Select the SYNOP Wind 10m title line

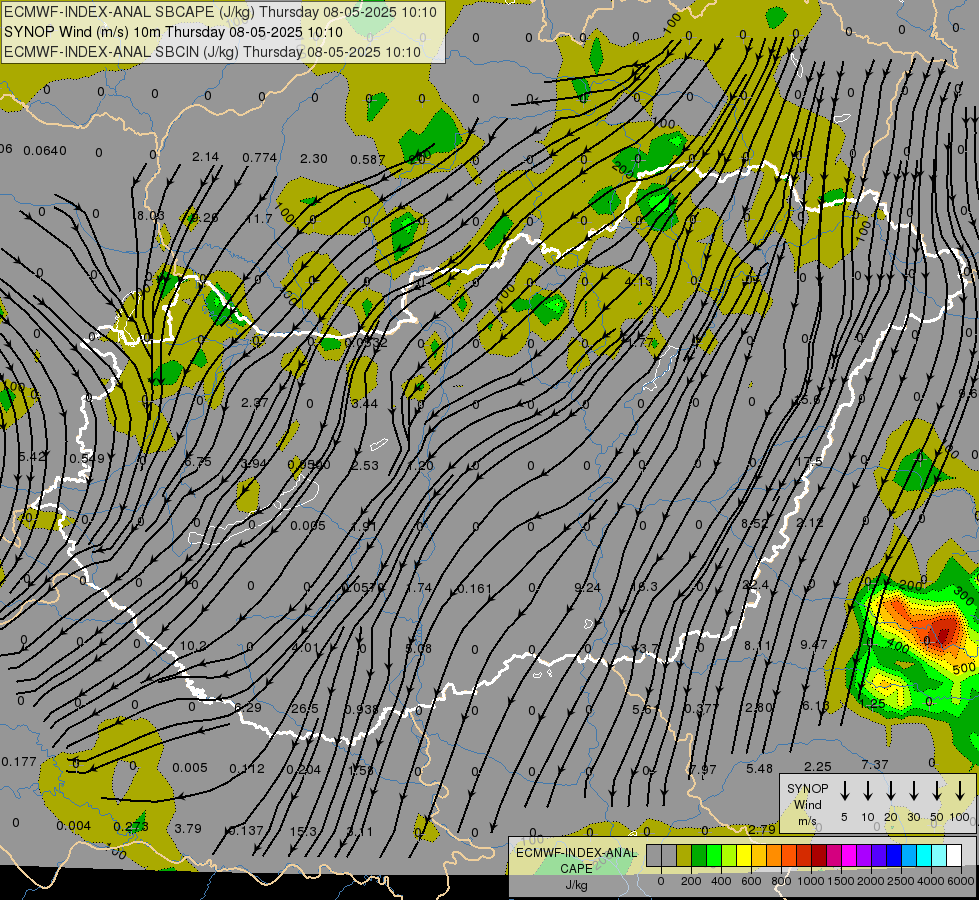tap(174, 32)
